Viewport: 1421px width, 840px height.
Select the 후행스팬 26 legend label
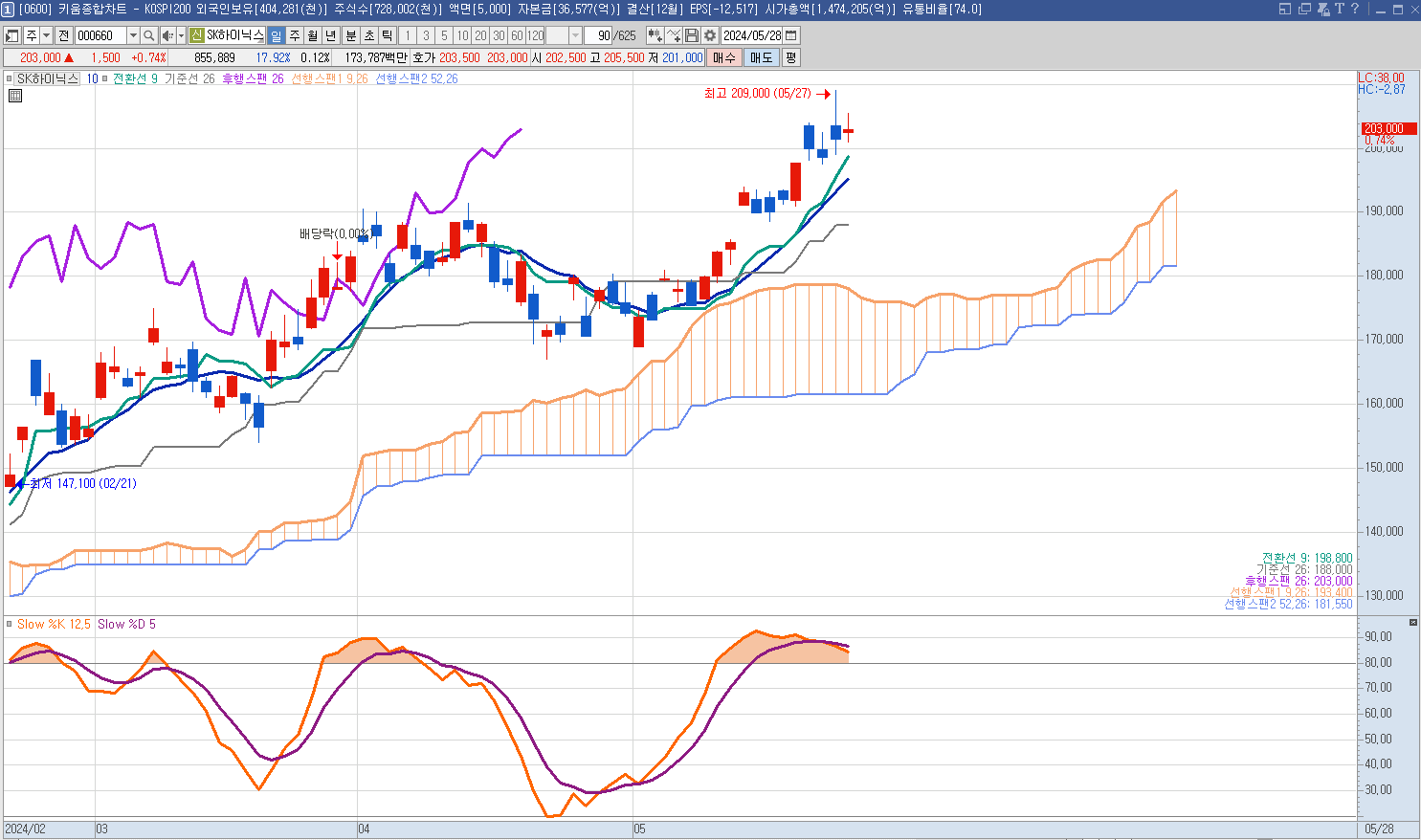pos(253,78)
